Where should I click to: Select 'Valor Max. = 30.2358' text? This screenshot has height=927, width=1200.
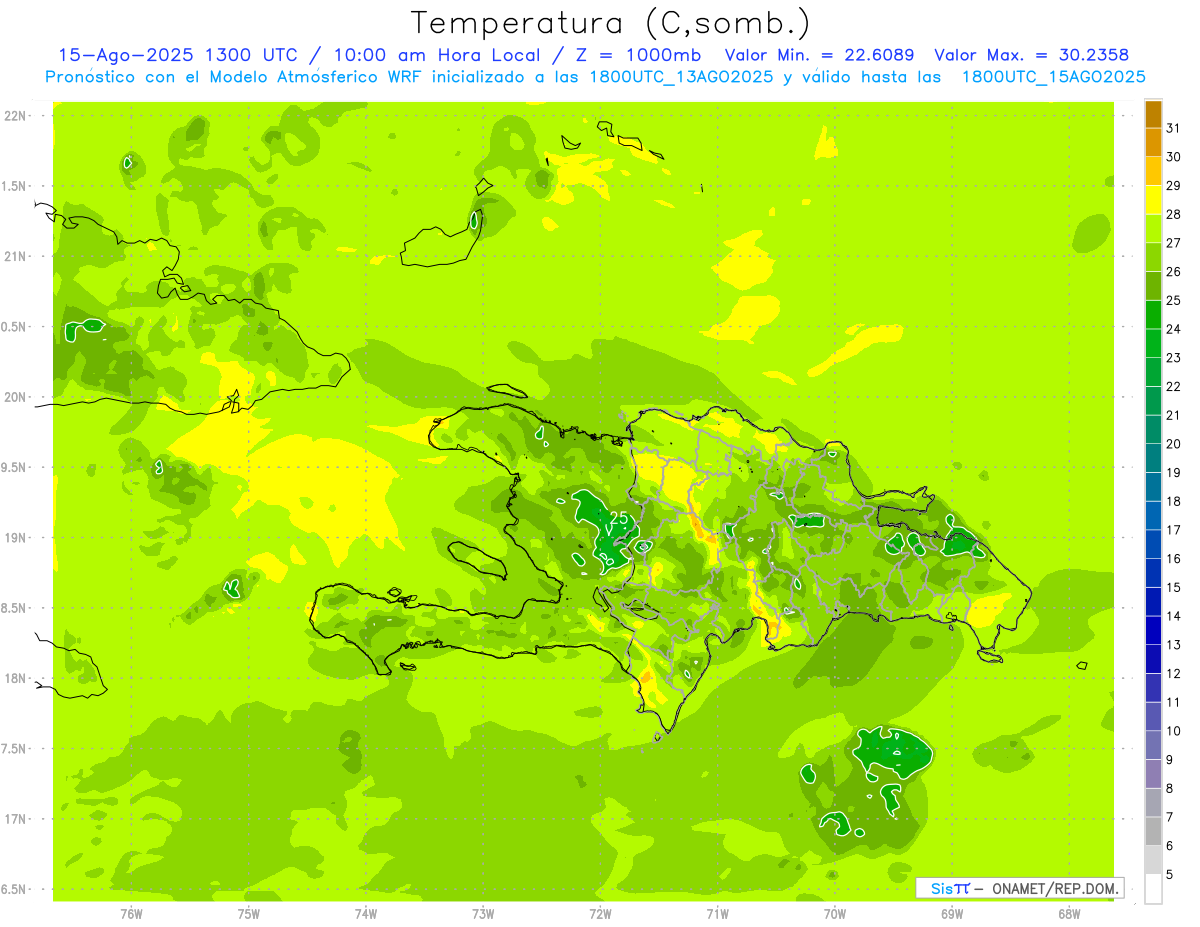(x=1032, y=55)
